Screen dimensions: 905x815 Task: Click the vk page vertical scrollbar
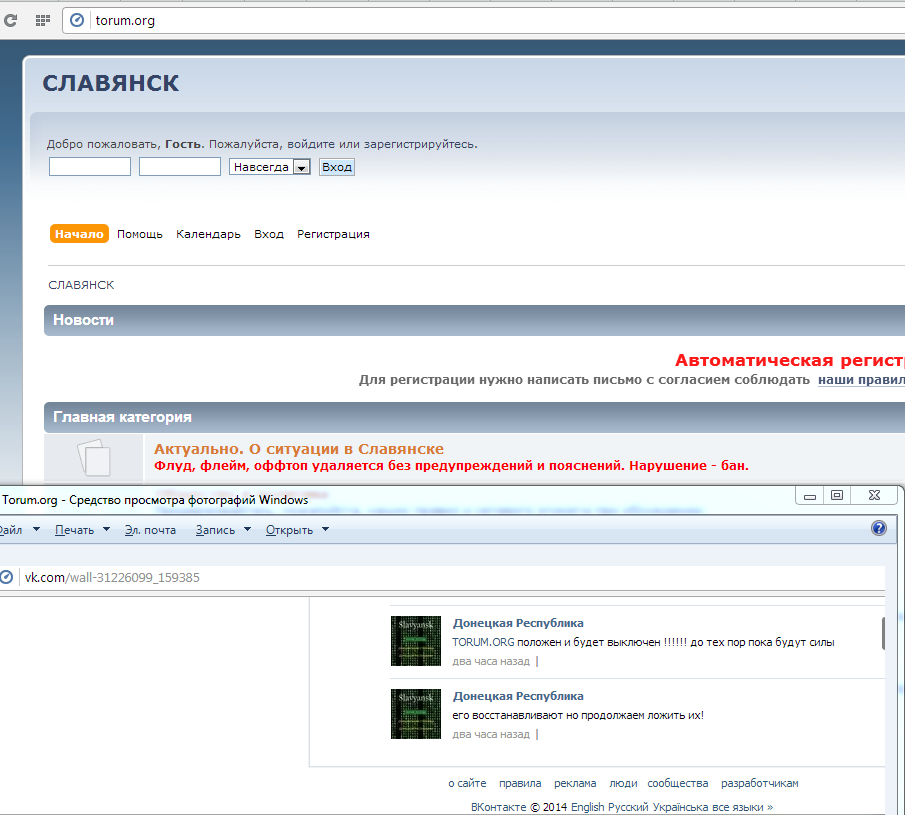(x=883, y=632)
